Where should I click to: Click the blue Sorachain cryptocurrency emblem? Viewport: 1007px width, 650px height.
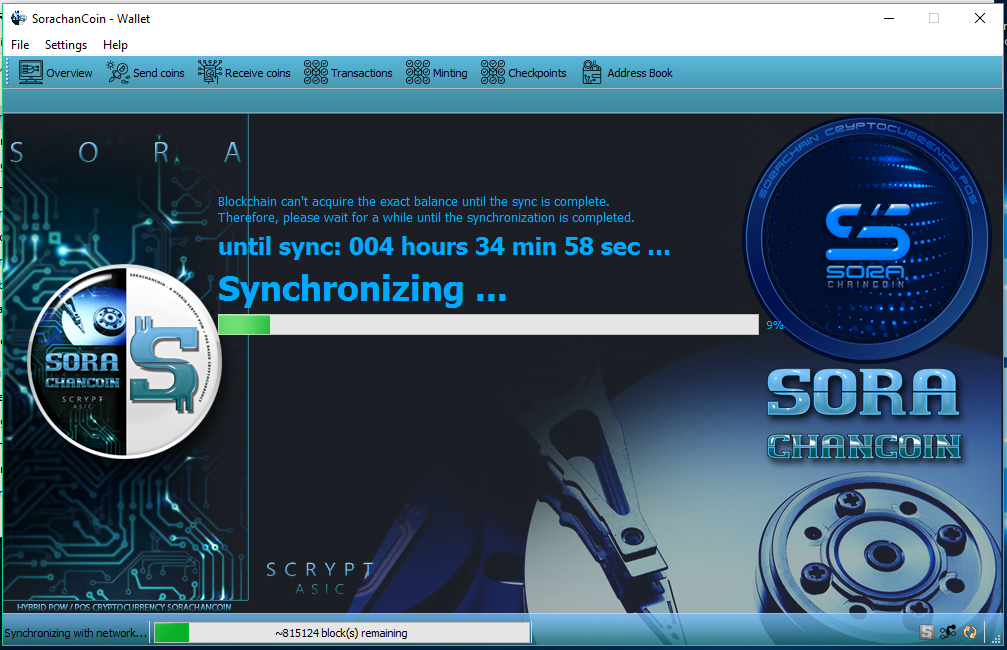click(x=866, y=238)
